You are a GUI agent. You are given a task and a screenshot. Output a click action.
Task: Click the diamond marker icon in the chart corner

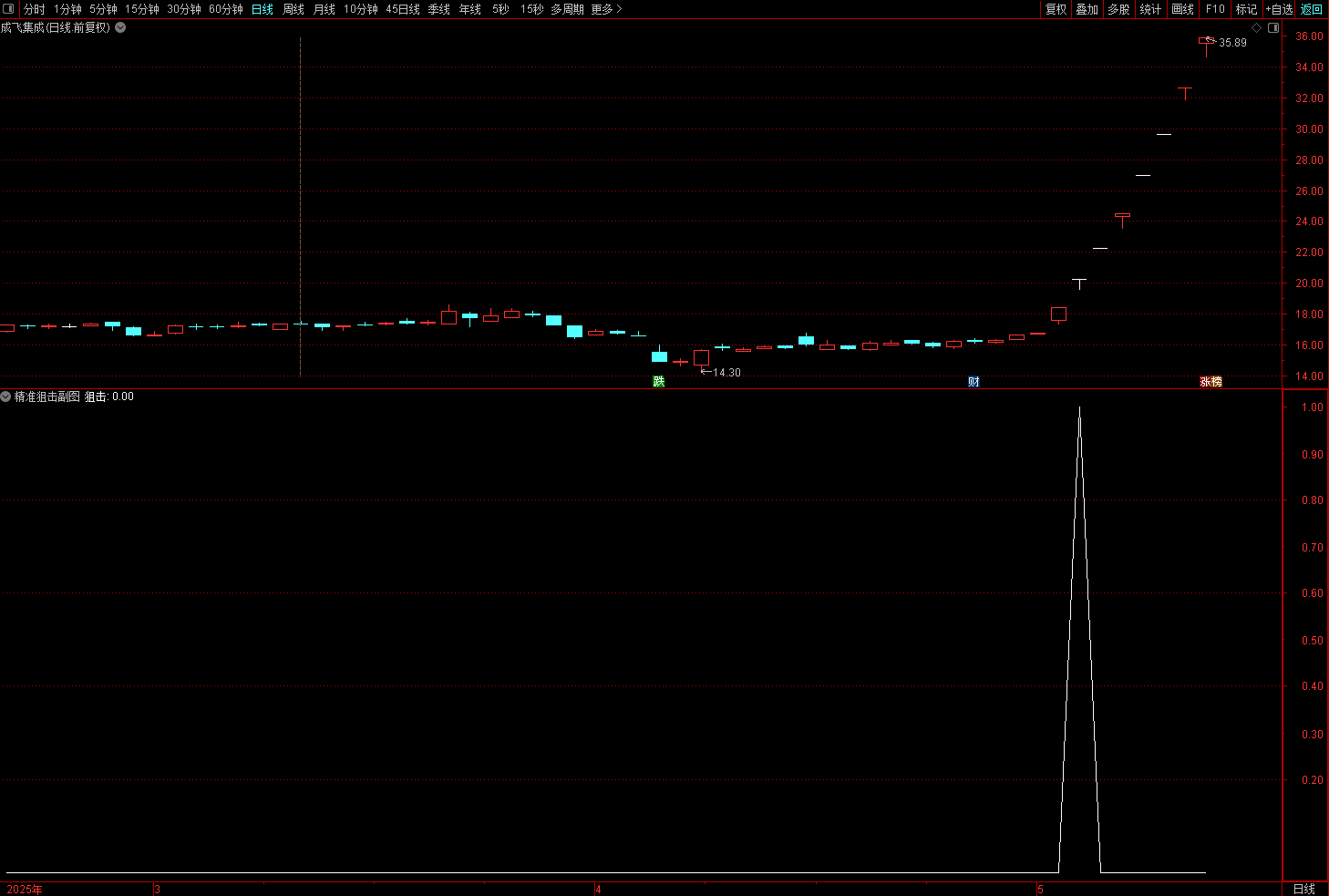[1256, 28]
